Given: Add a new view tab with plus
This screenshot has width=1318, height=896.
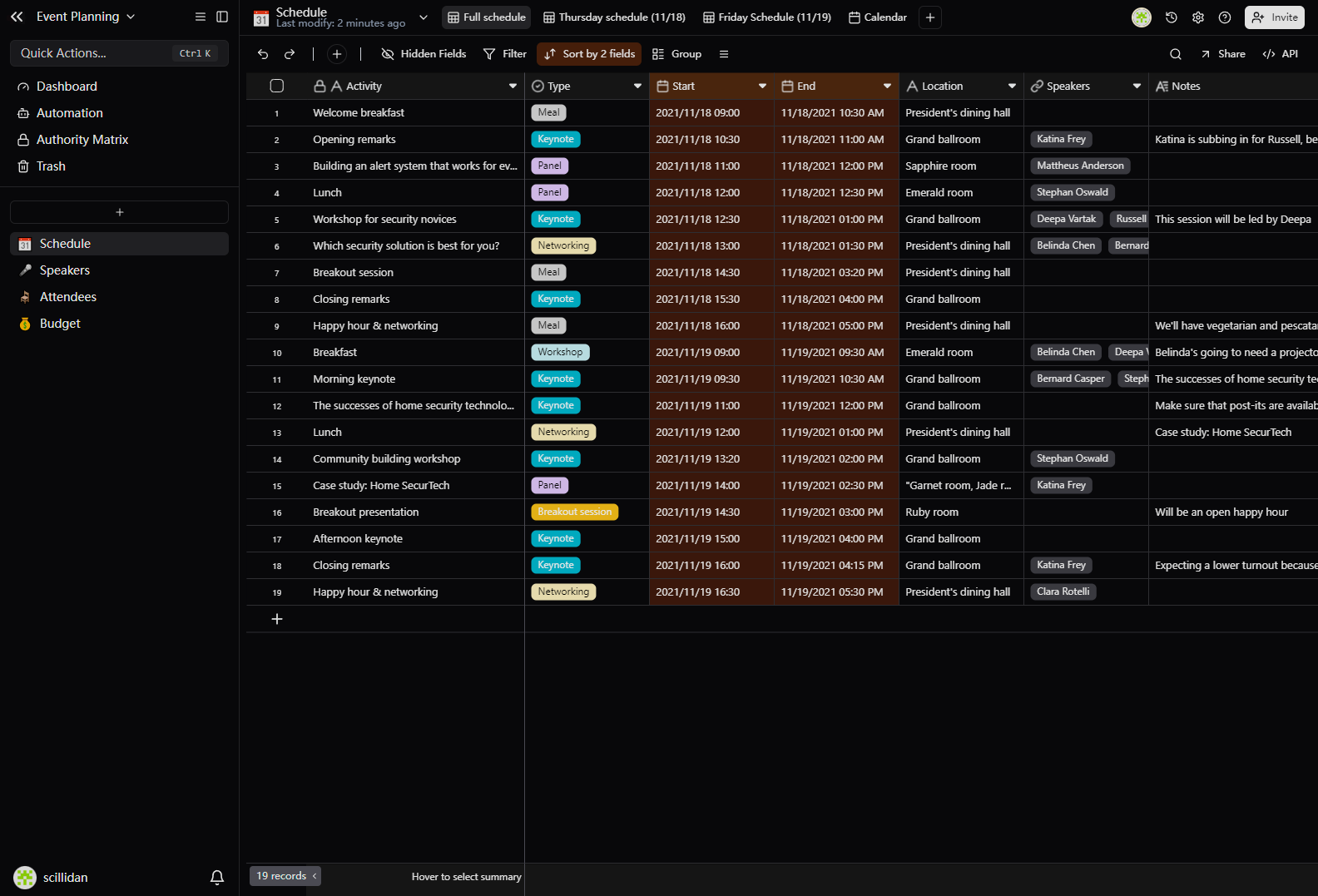Looking at the screenshot, I should pyautogui.click(x=930, y=17).
